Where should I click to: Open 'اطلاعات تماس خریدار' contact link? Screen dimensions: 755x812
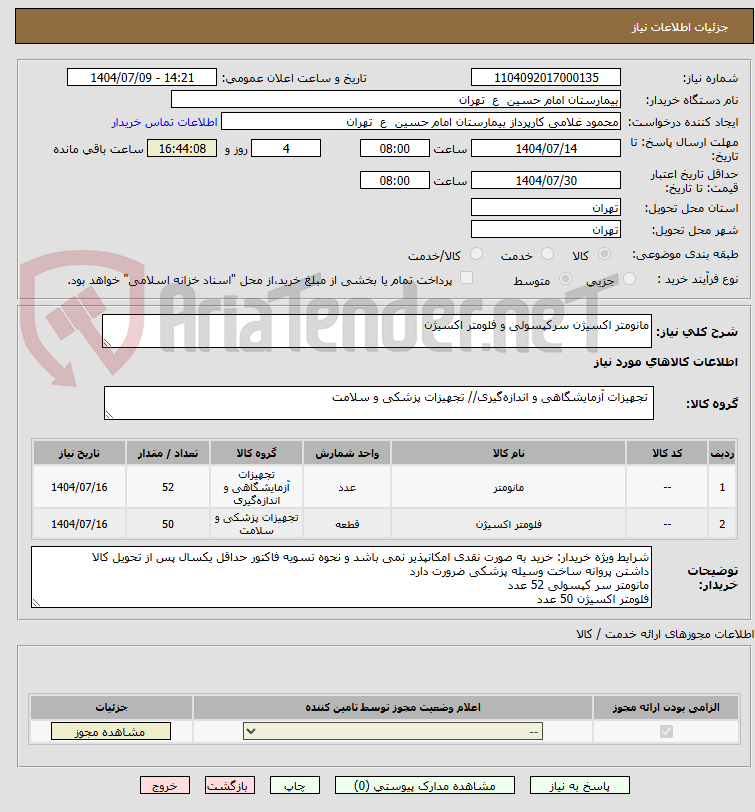[x=164, y=122]
